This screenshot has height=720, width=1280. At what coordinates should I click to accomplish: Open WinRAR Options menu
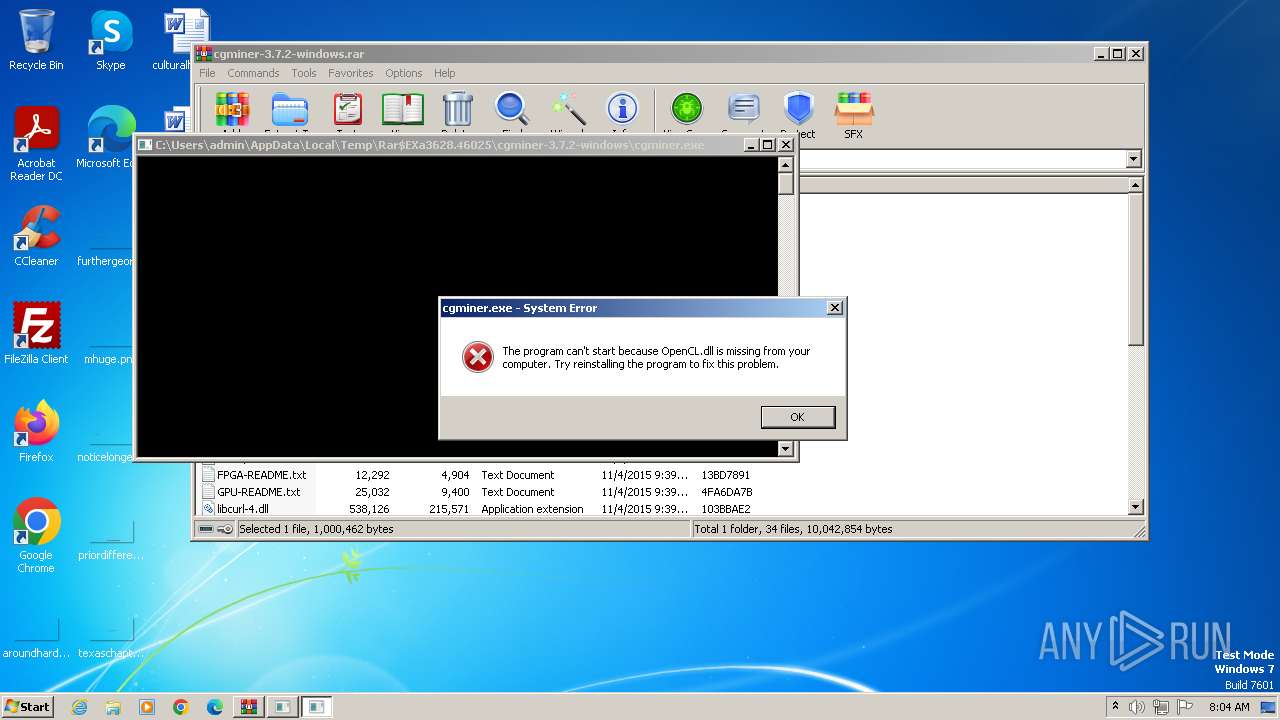[404, 73]
